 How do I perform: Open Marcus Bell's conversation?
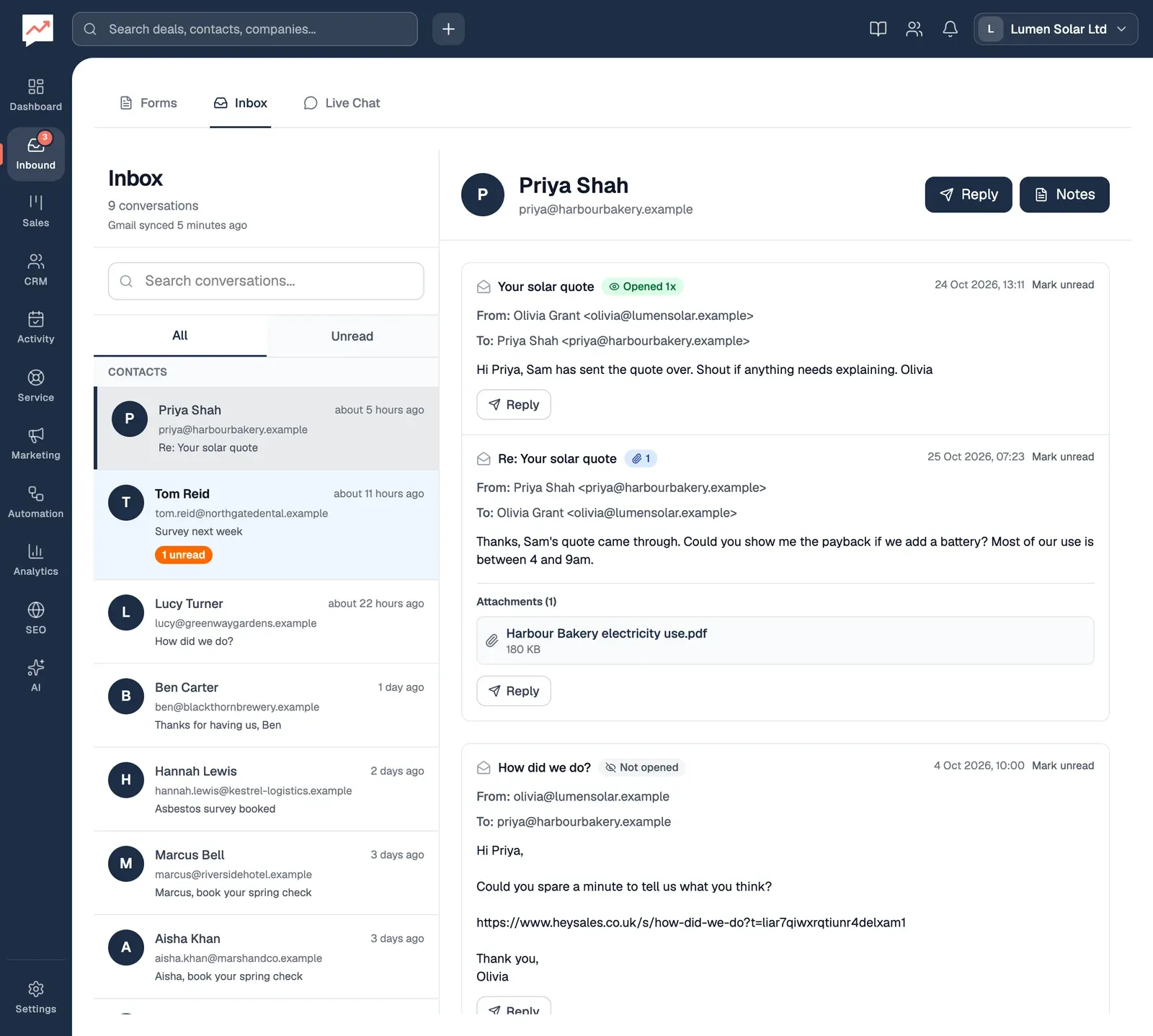(266, 873)
